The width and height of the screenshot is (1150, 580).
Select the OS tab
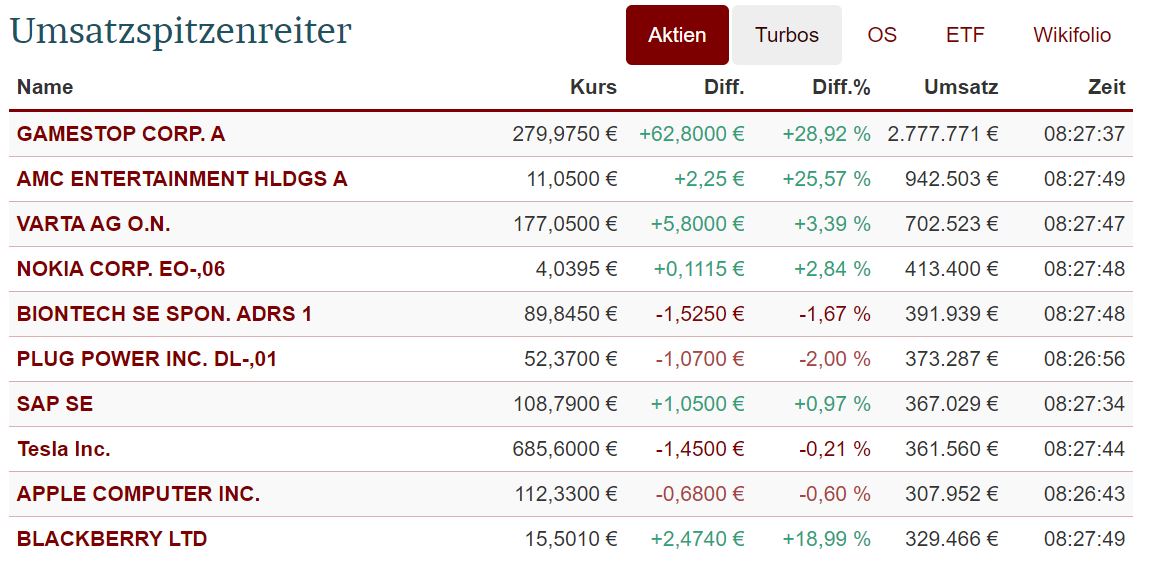coord(882,35)
